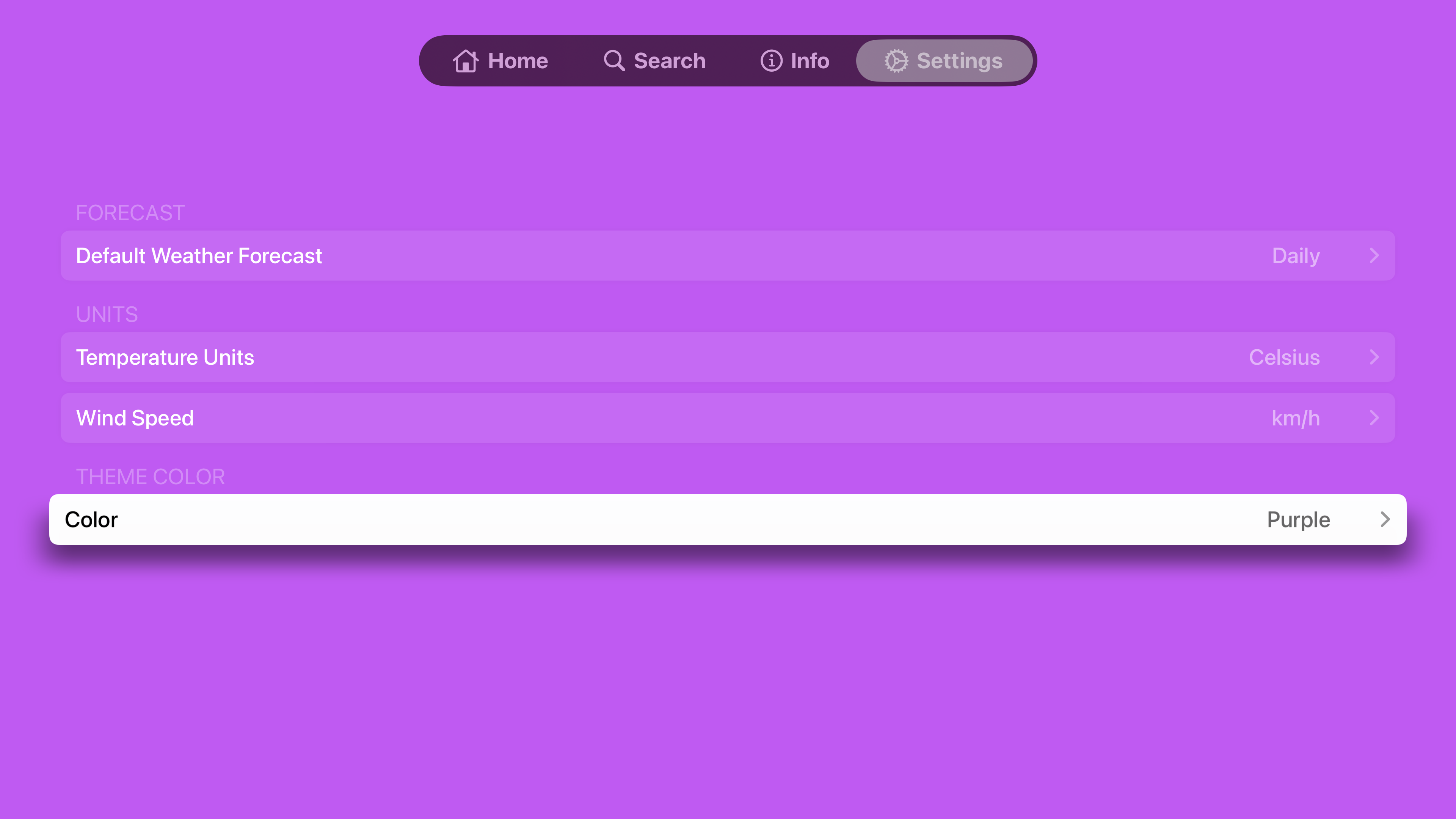This screenshot has height=819, width=1456.
Task: Expand chevron on Color row
Action: click(x=1385, y=519)
